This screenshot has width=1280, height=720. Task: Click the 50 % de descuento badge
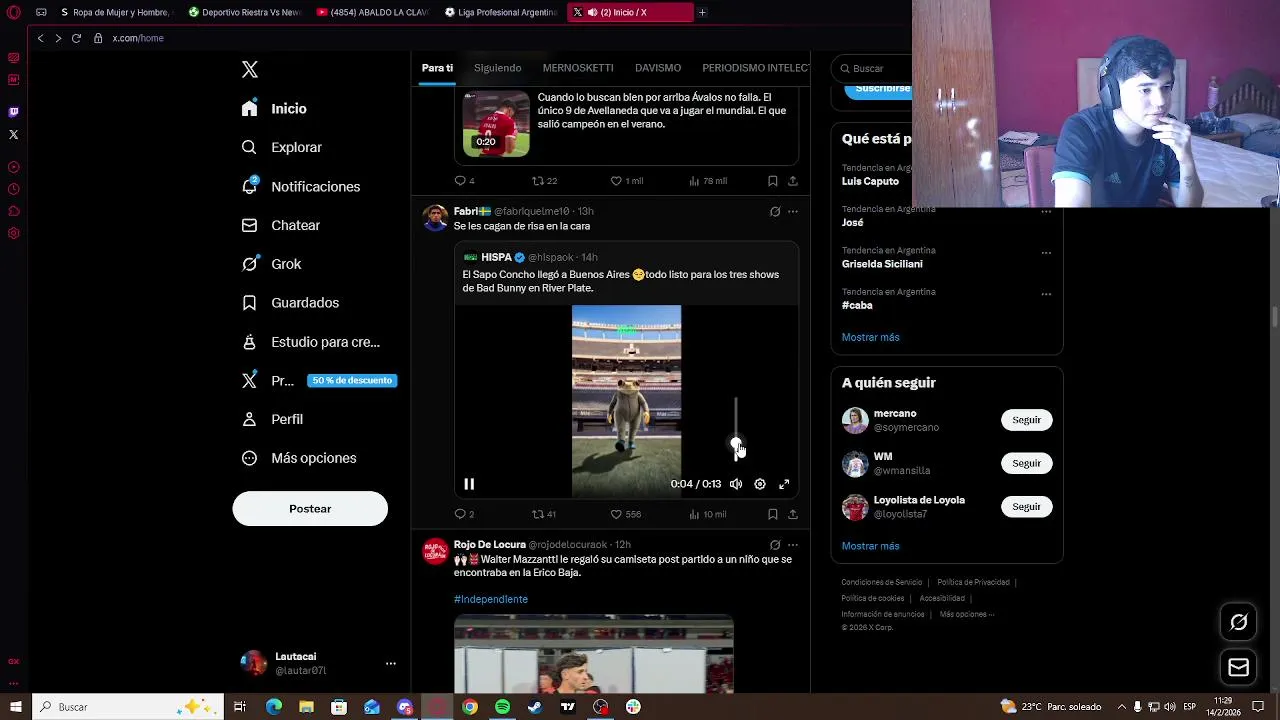coord(352,380)
